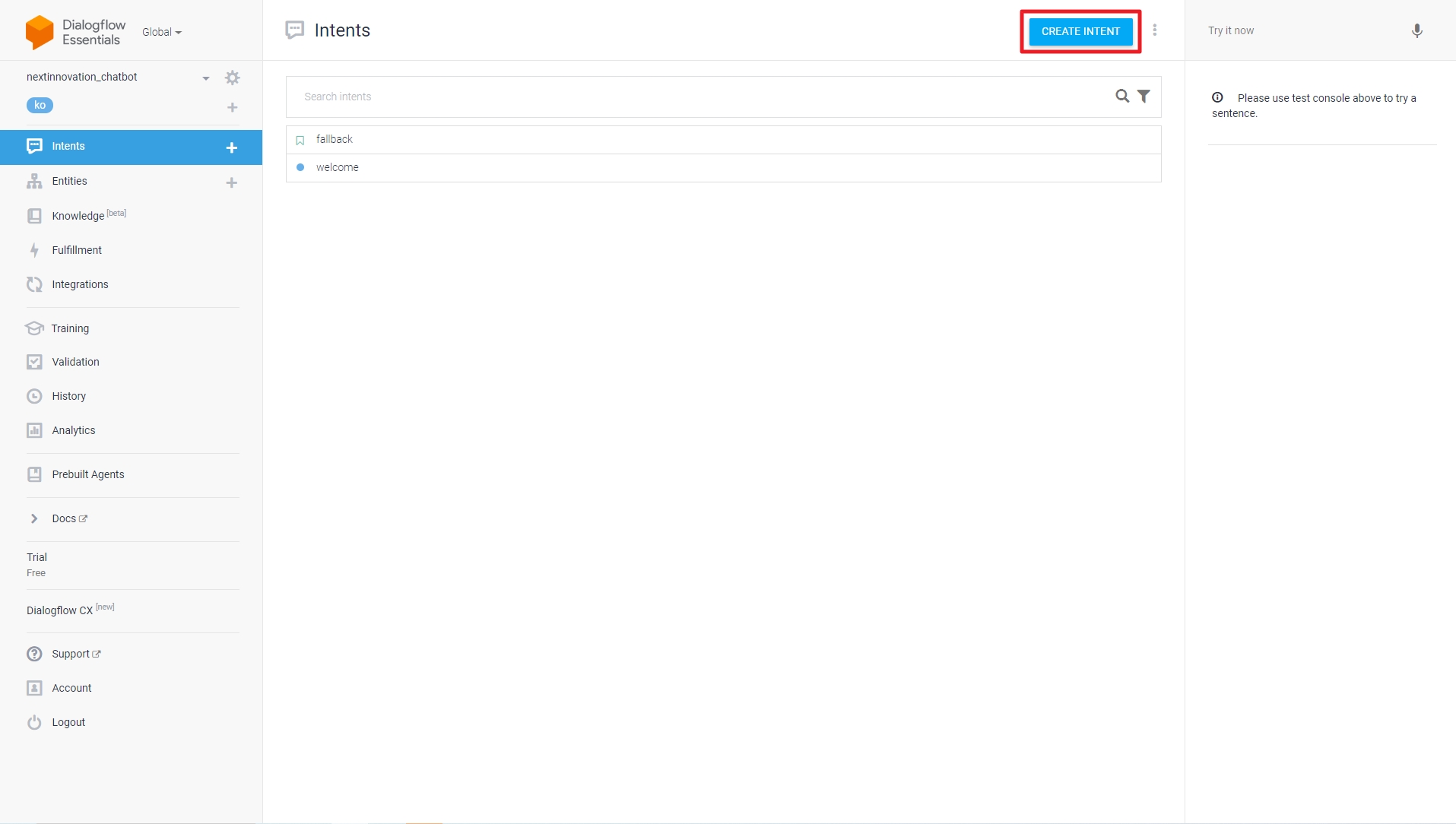The image size is (1456, 824).
Task: Click the History clock icon
Action: (x=34, y=396)
